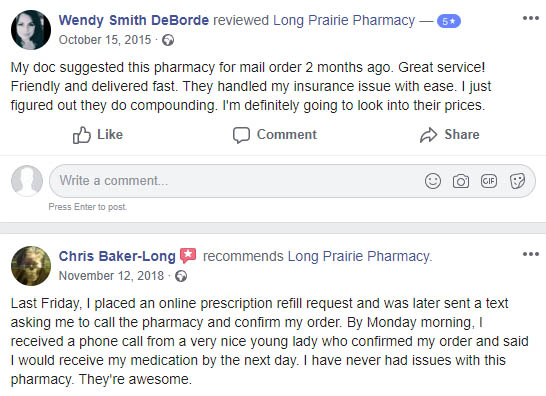This screenshot has height=396, width=546.
Task: Click the October 15, 2015 timestamp
Action: point(105,40)
